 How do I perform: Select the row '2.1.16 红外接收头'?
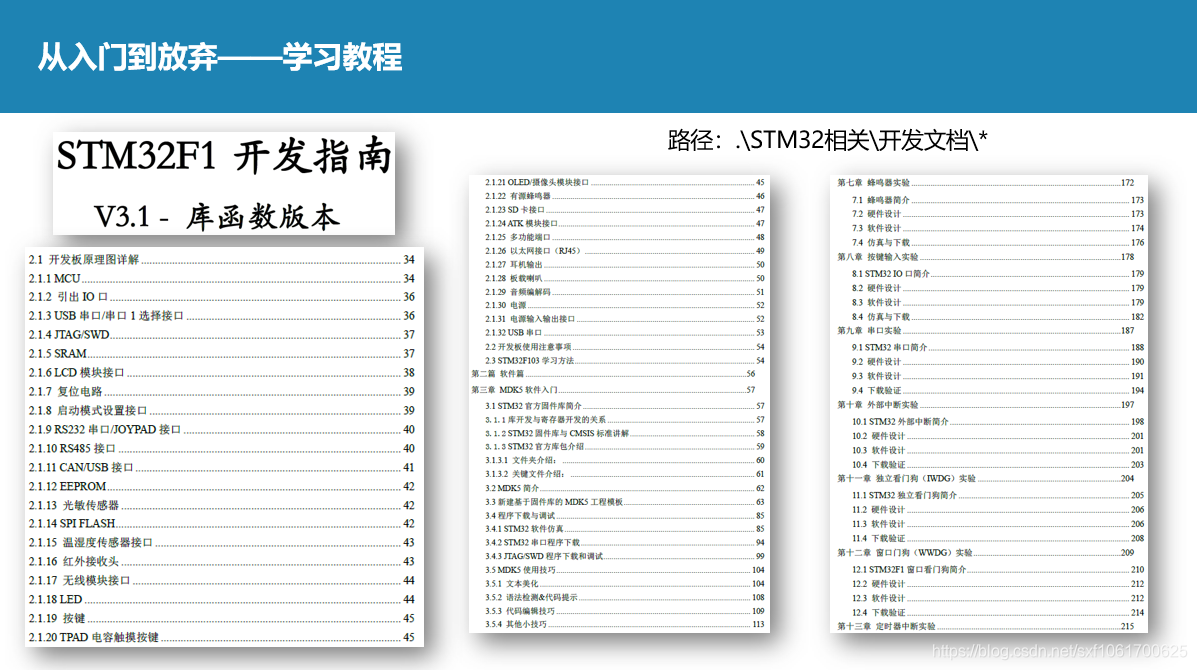(x=221, y=562)
